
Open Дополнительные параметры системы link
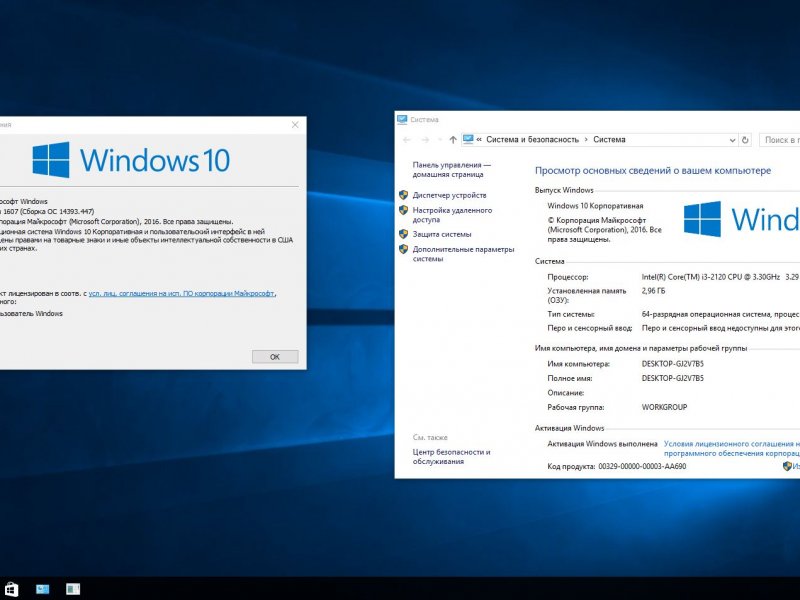coord(463,254)
